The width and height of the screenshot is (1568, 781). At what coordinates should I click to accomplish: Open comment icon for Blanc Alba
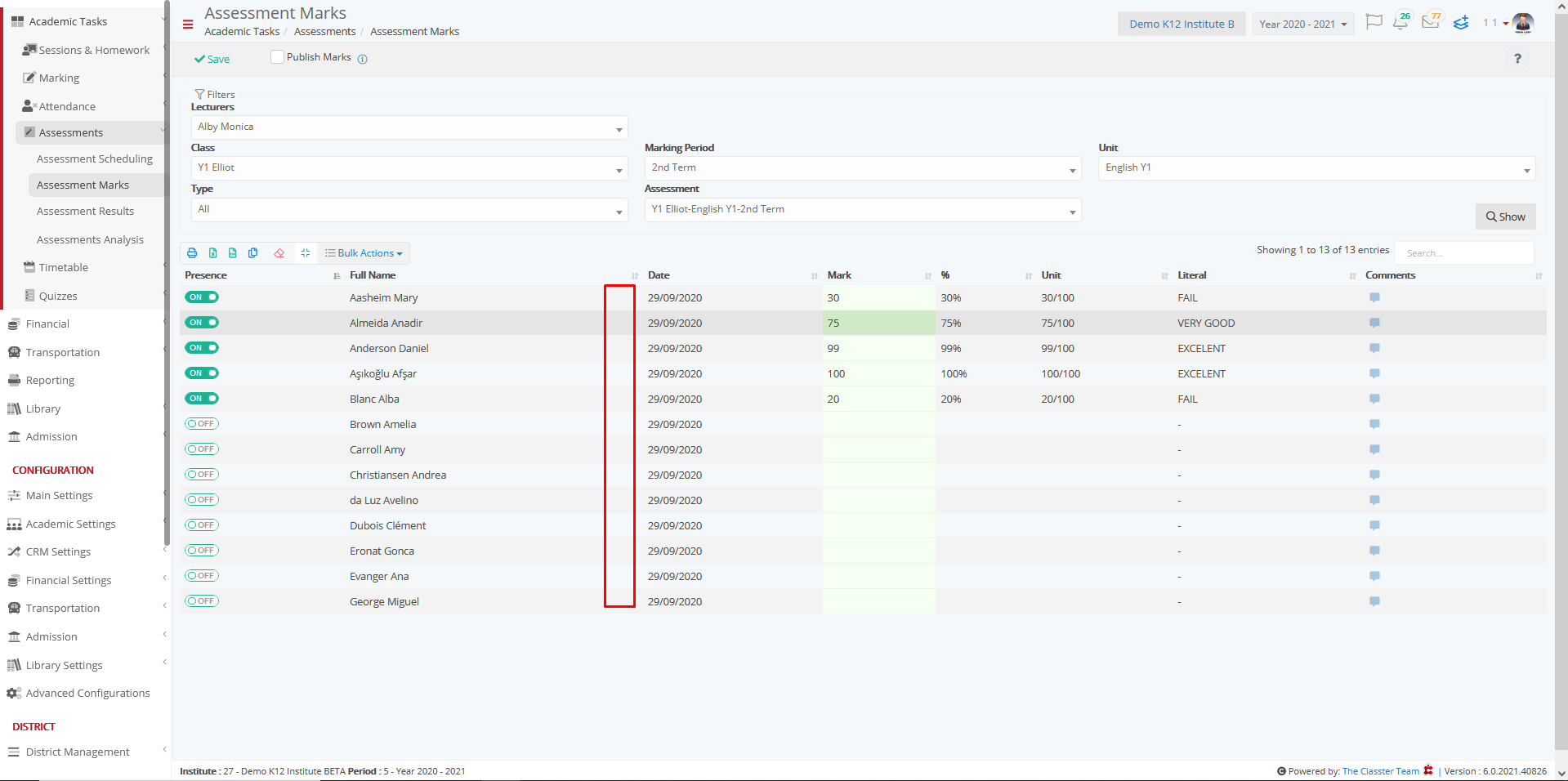tap(1374, 399)
